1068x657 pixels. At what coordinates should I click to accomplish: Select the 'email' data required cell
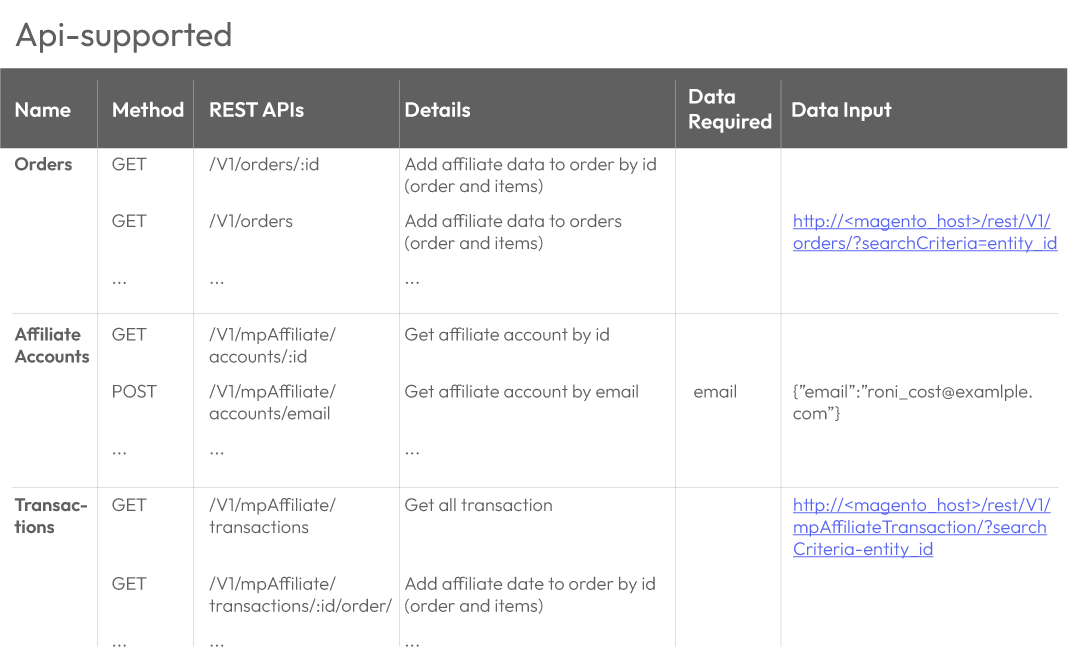[715, 391]
